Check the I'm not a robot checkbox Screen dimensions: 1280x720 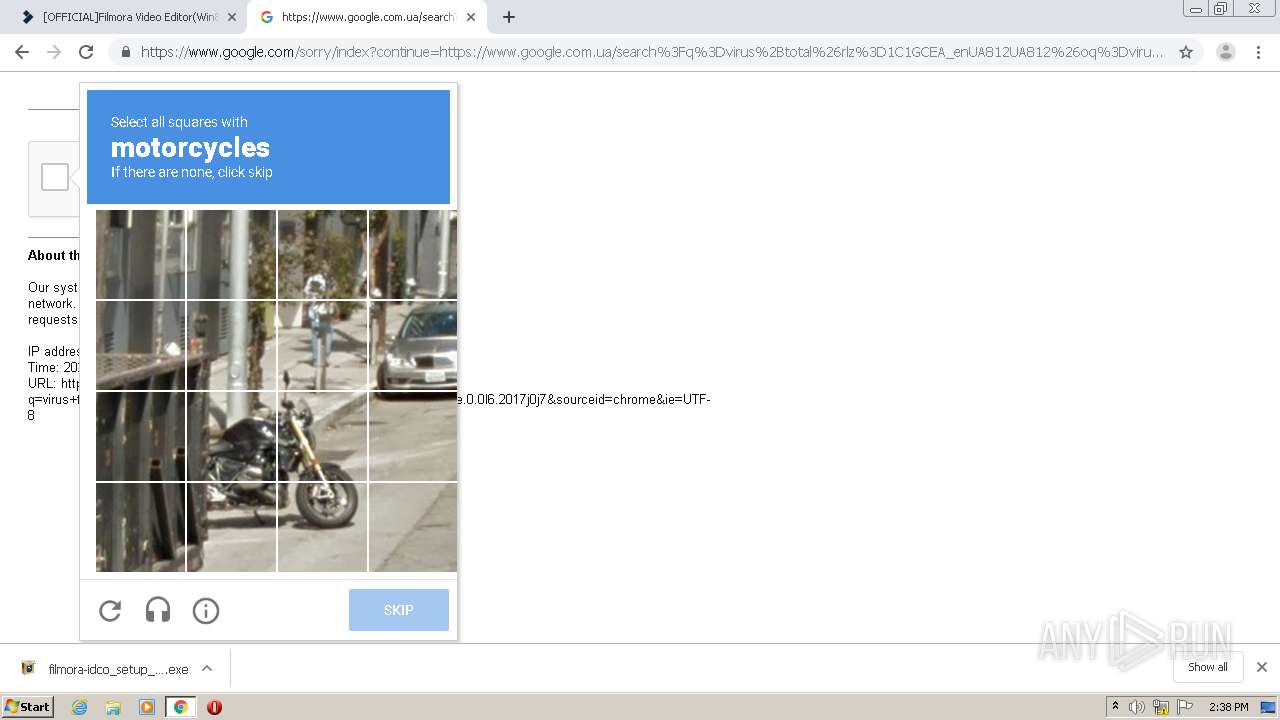(x=55, y=177)
